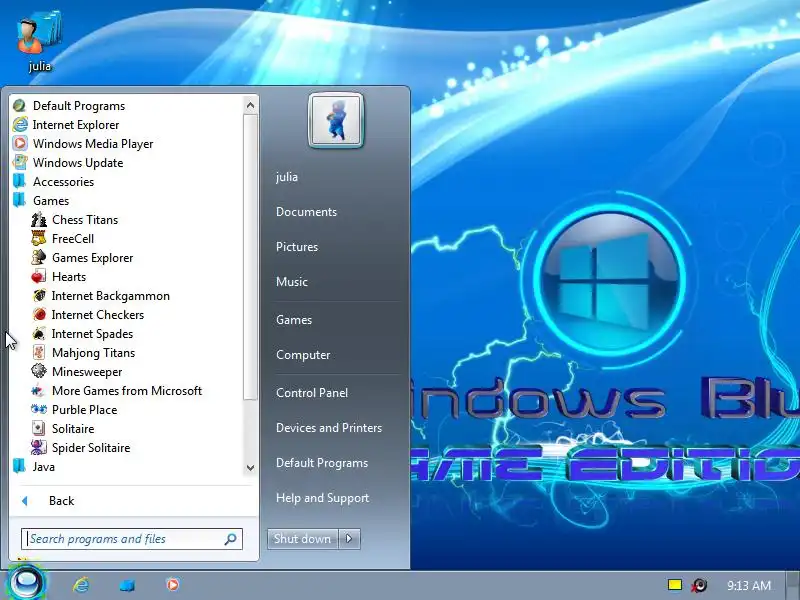
Task: Open Default Programs in right pane
Action: [322, 463]
